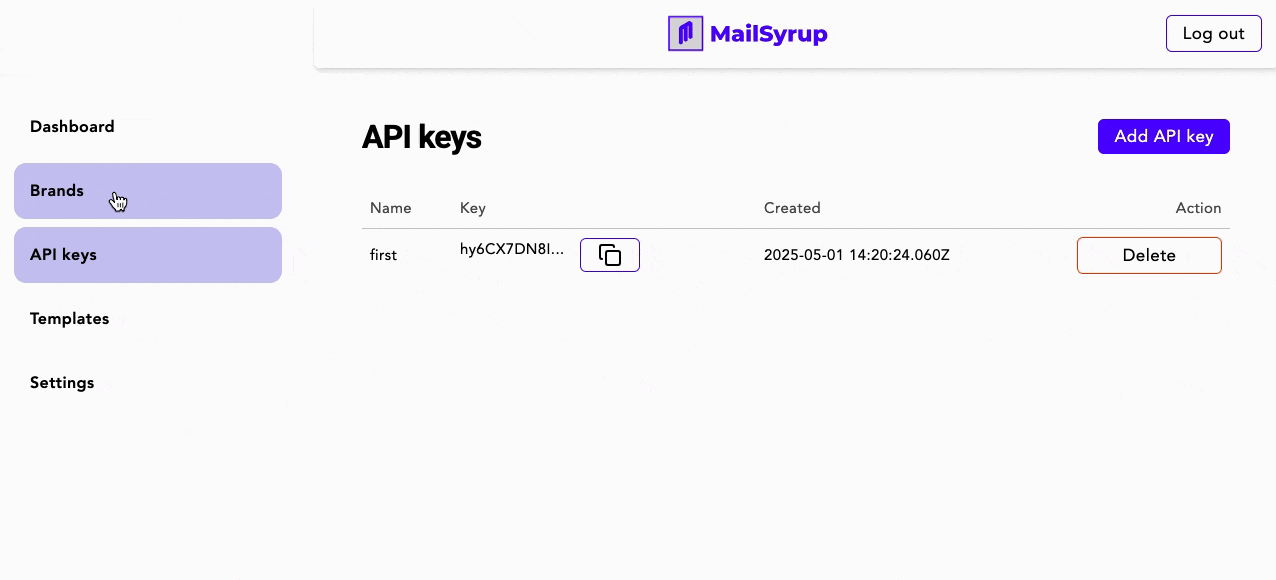Click the 2025-05-01 created timestamp

[x=856, y=255]
